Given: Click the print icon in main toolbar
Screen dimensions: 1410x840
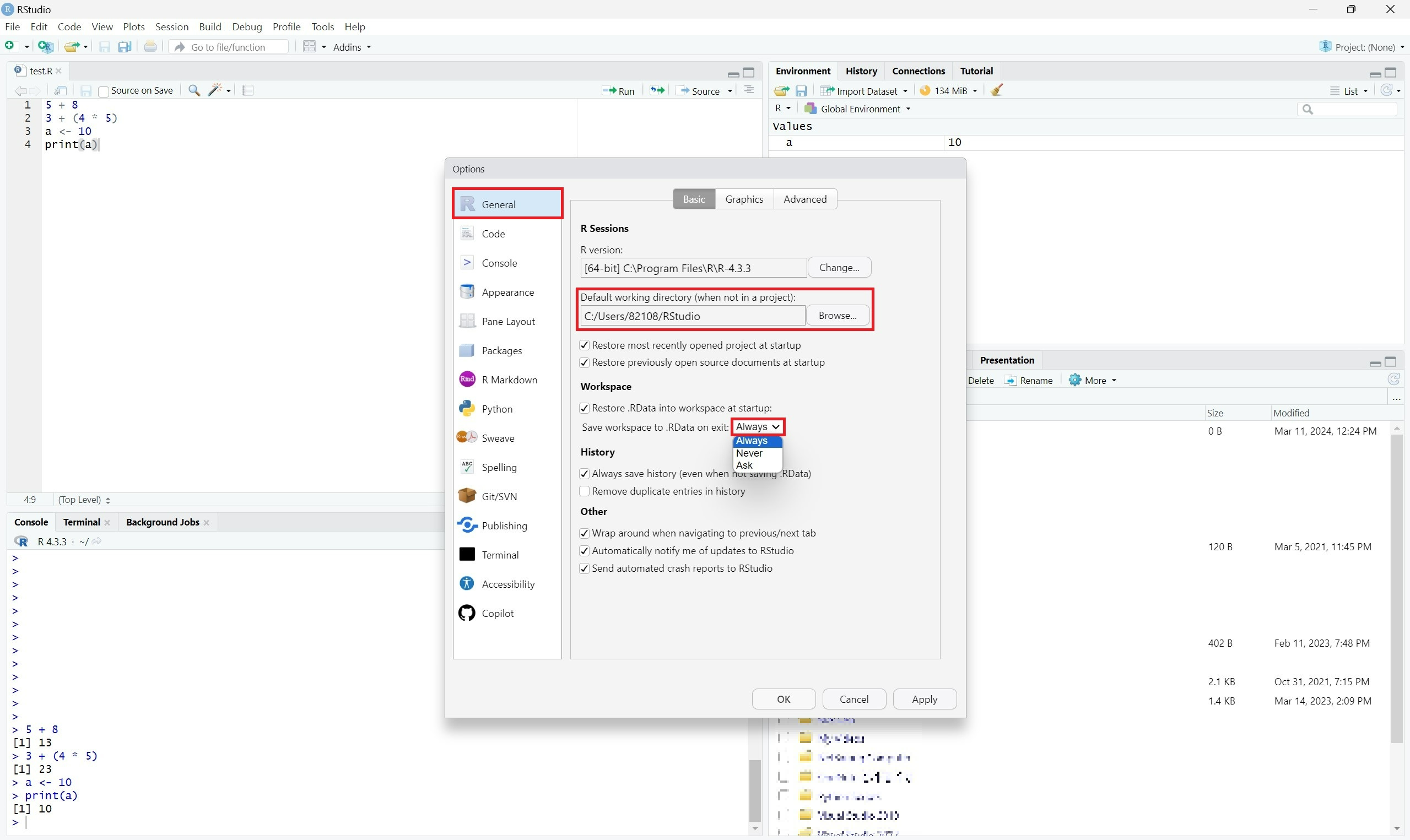Looking at the screenshot, I should [150, 47].
